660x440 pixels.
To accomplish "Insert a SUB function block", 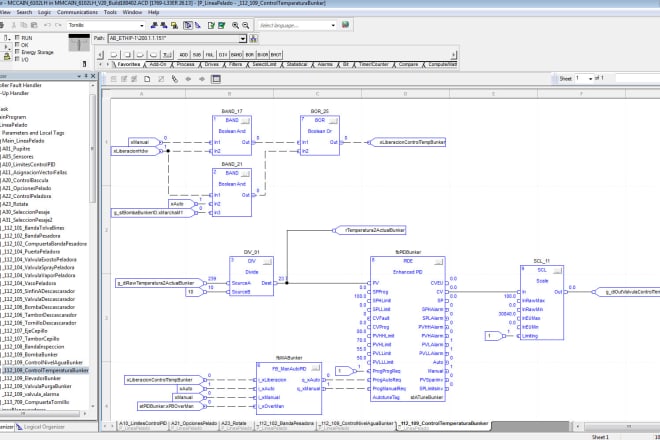I will (x=197, y=55).
